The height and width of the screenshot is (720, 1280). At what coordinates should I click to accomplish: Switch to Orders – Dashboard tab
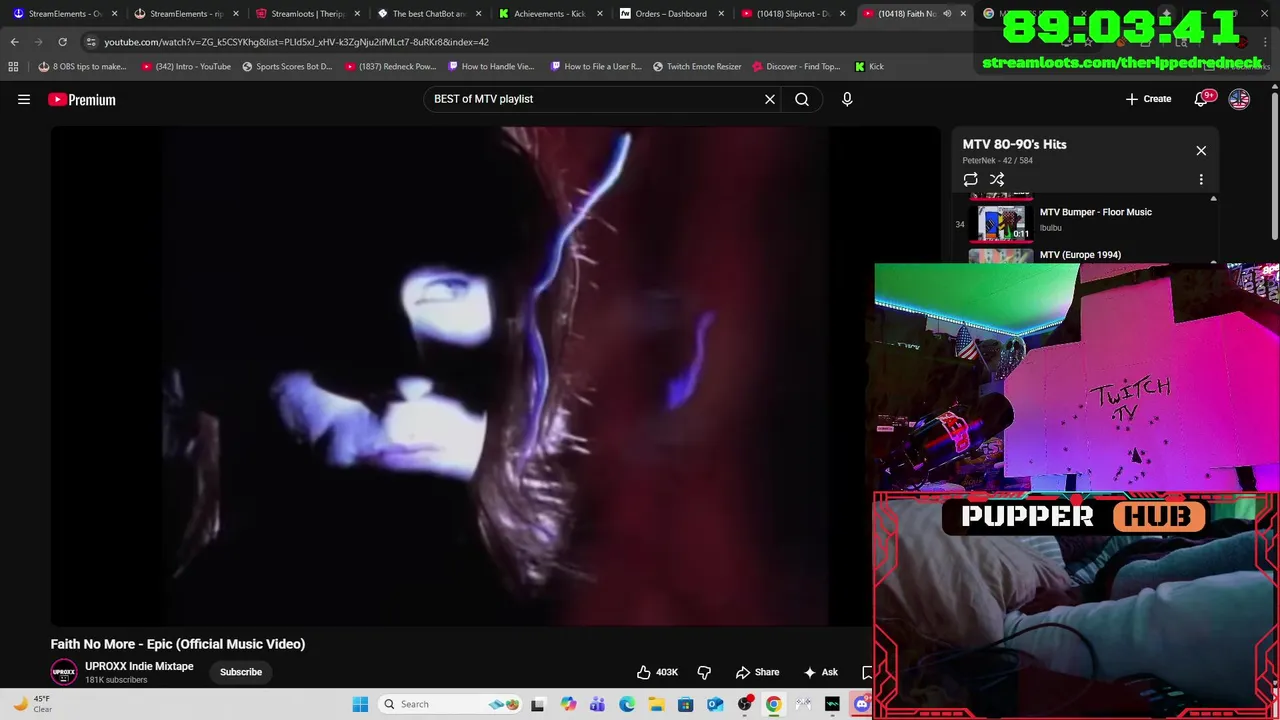point(669,14)
